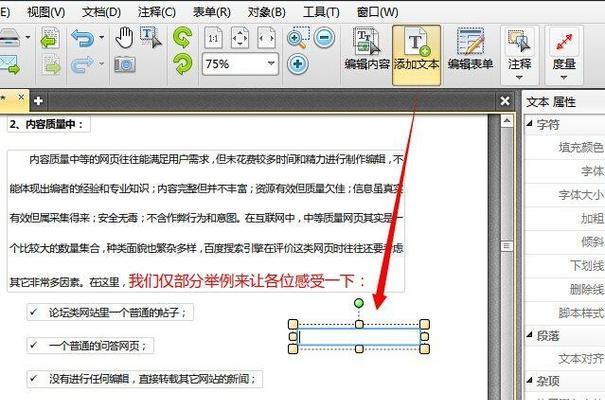
Task: Open the 文档(D) menu
Action: [x=101, y=12]
